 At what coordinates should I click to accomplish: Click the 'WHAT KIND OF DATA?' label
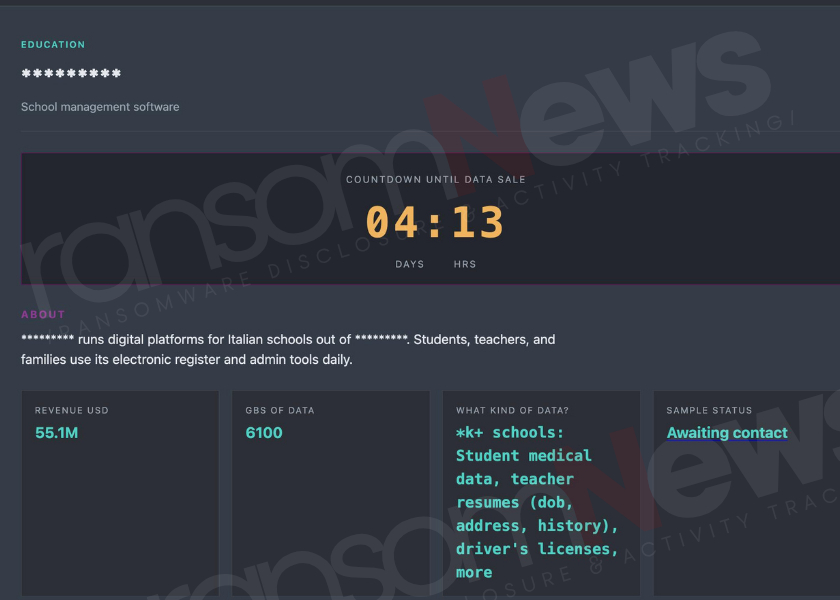512,410
